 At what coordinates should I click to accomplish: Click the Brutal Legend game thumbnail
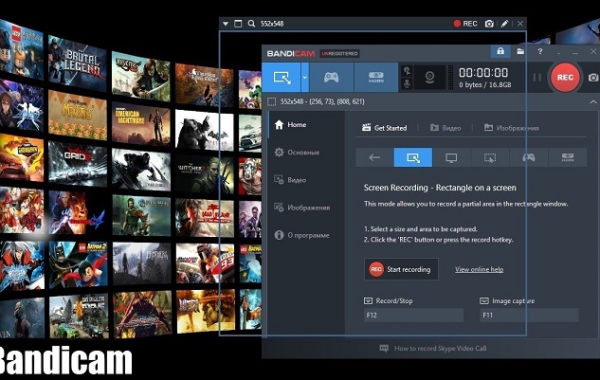78,63
